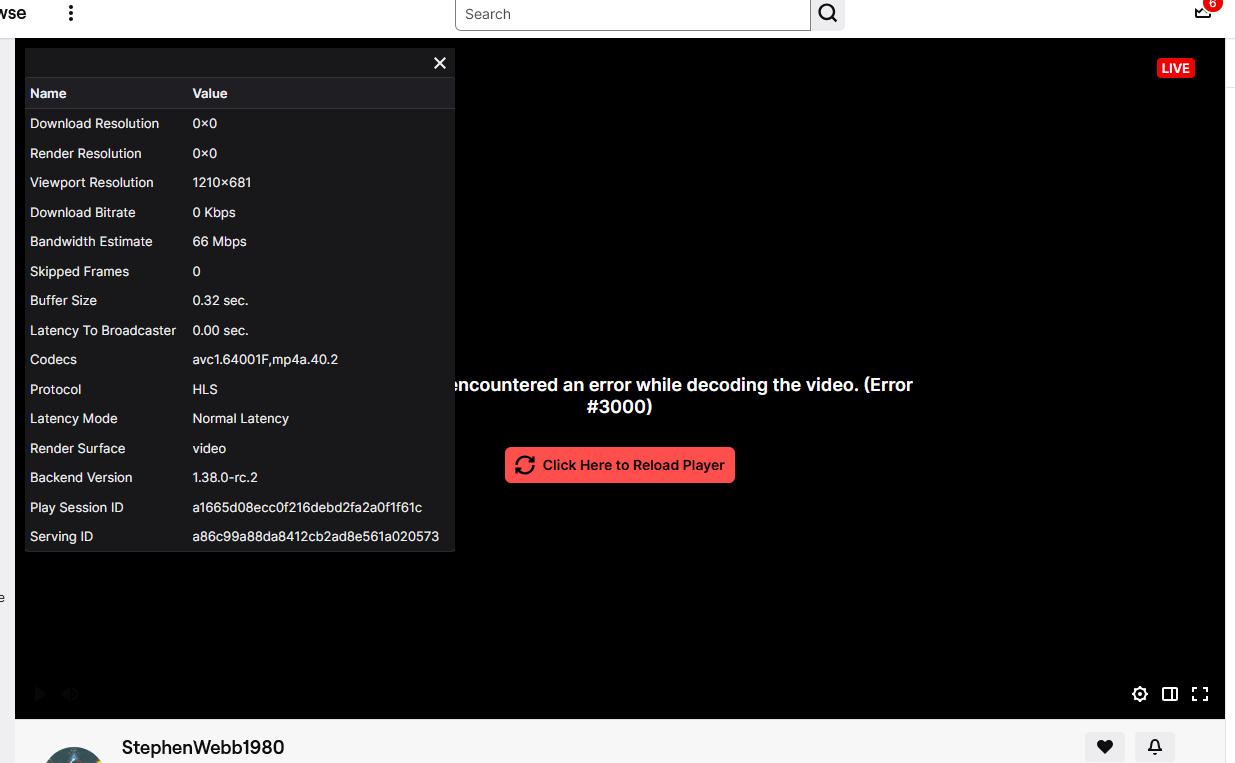The height and width of the screenshot is (763, 1235).
Task: Select the Play Session ID value
Action: [x=307, y=507]
